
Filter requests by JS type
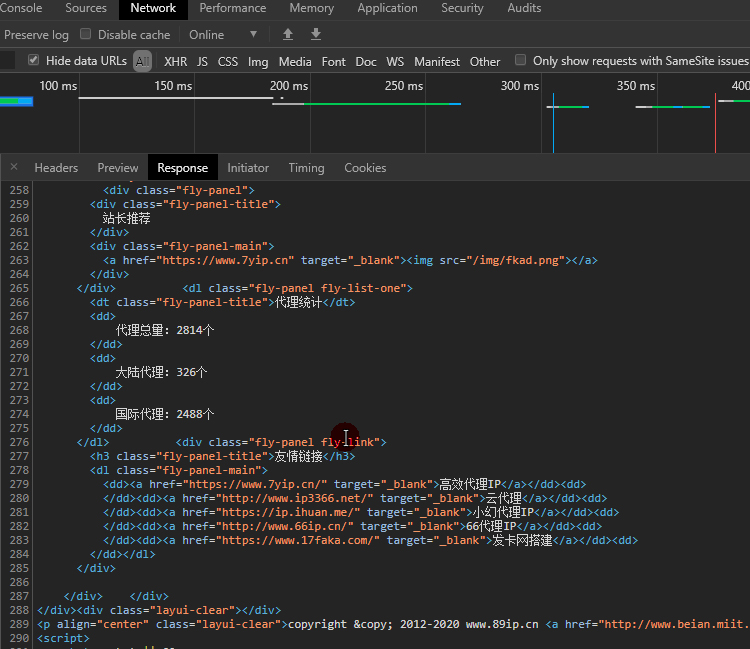coord(203,62)
